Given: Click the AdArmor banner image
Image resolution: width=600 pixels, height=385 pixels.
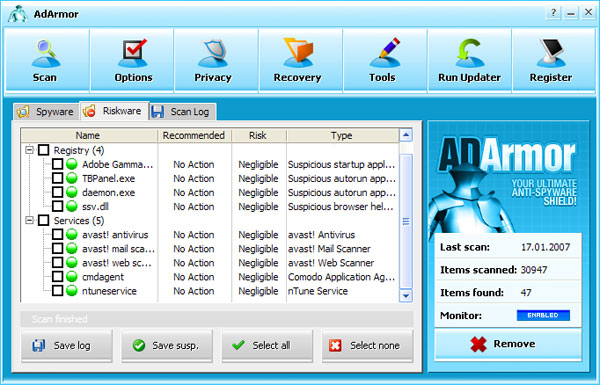Looking at the screenshot, I should [x=508, y=178].
